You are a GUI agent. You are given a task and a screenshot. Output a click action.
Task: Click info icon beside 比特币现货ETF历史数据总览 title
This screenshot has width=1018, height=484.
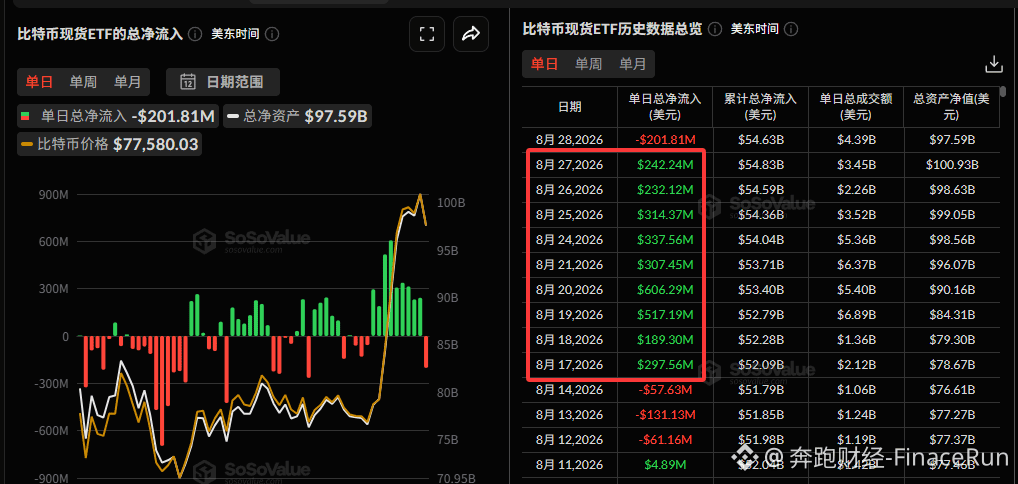pyautogui.click(x=715, y=29)
